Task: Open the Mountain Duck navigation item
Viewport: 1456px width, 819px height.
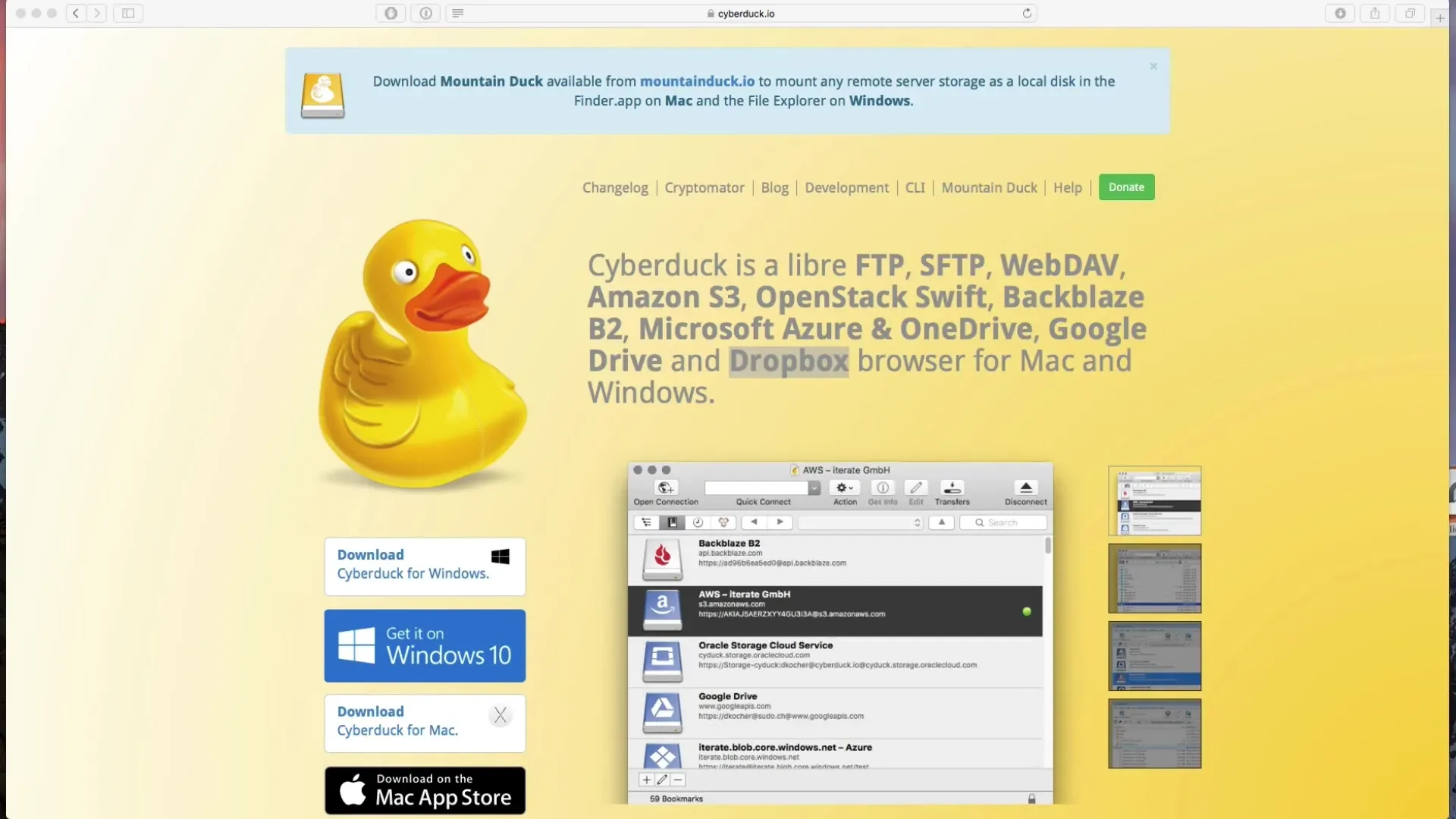Action: click(988, 187)
